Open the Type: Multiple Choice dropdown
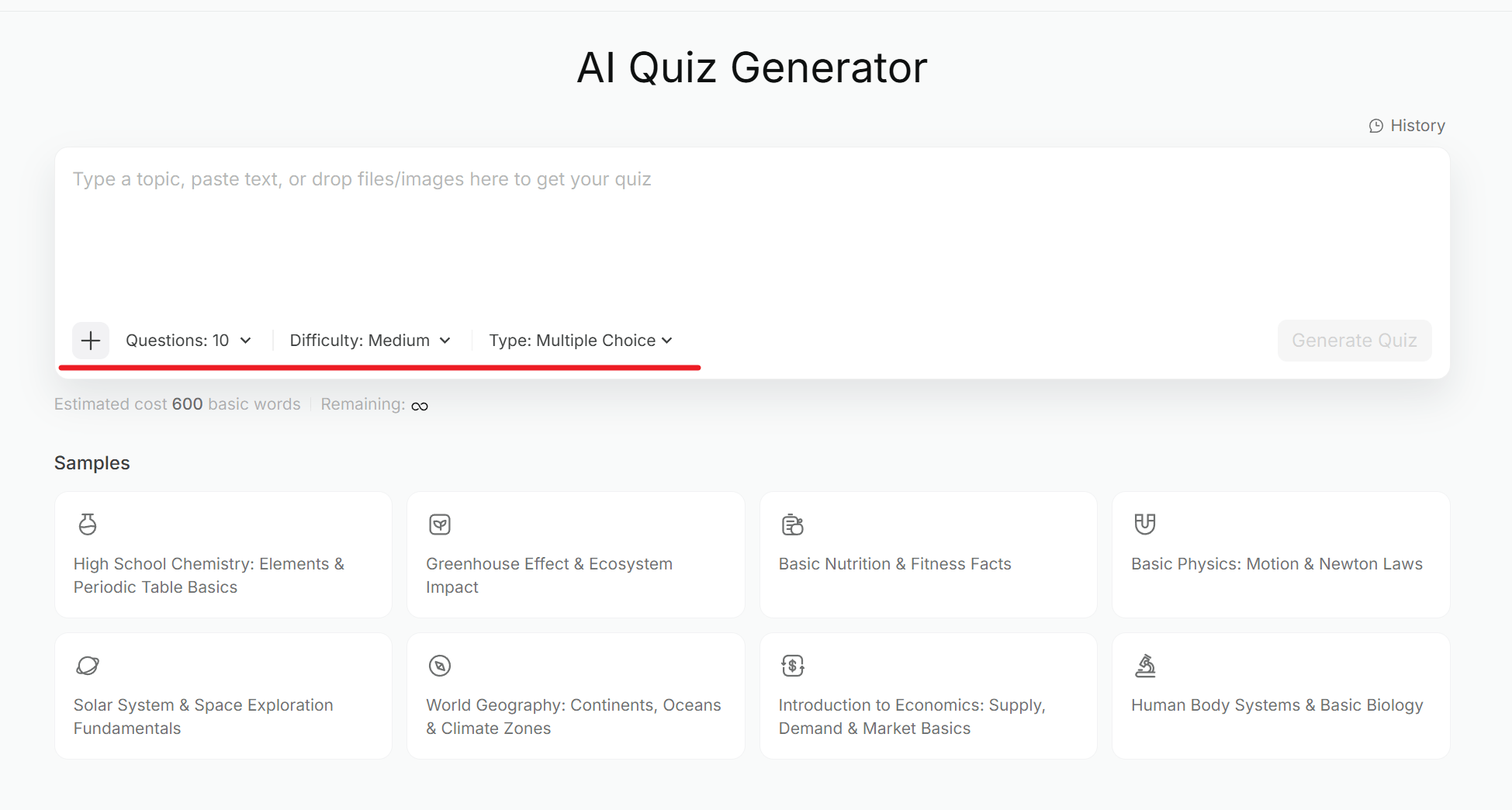 tap(580, 341)
